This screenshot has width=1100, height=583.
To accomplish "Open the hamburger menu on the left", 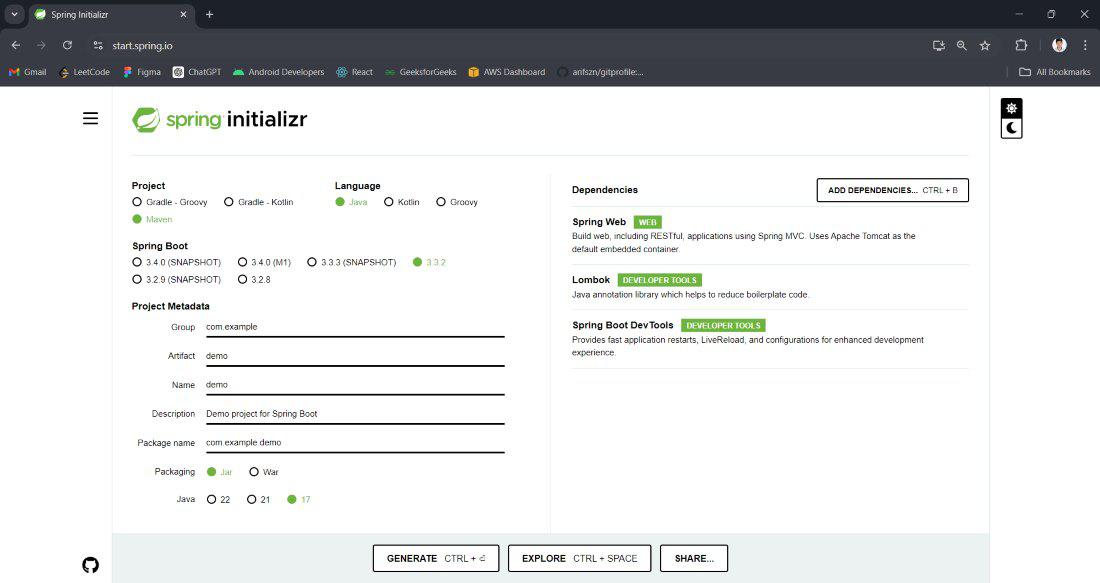I will click(x=90, y=119).
